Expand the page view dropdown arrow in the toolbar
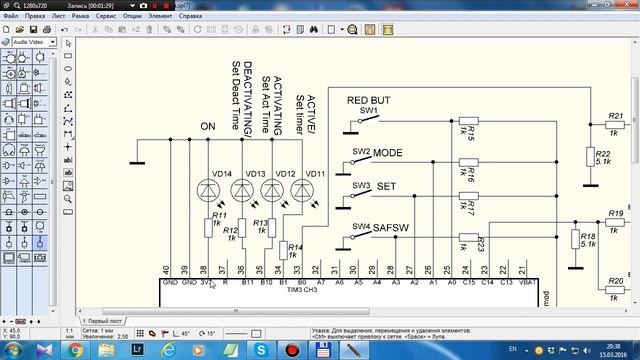 tap(342, 29)
